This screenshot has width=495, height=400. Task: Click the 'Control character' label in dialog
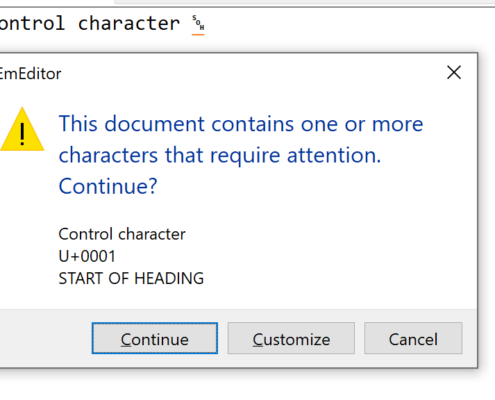[x=122, y=234]
